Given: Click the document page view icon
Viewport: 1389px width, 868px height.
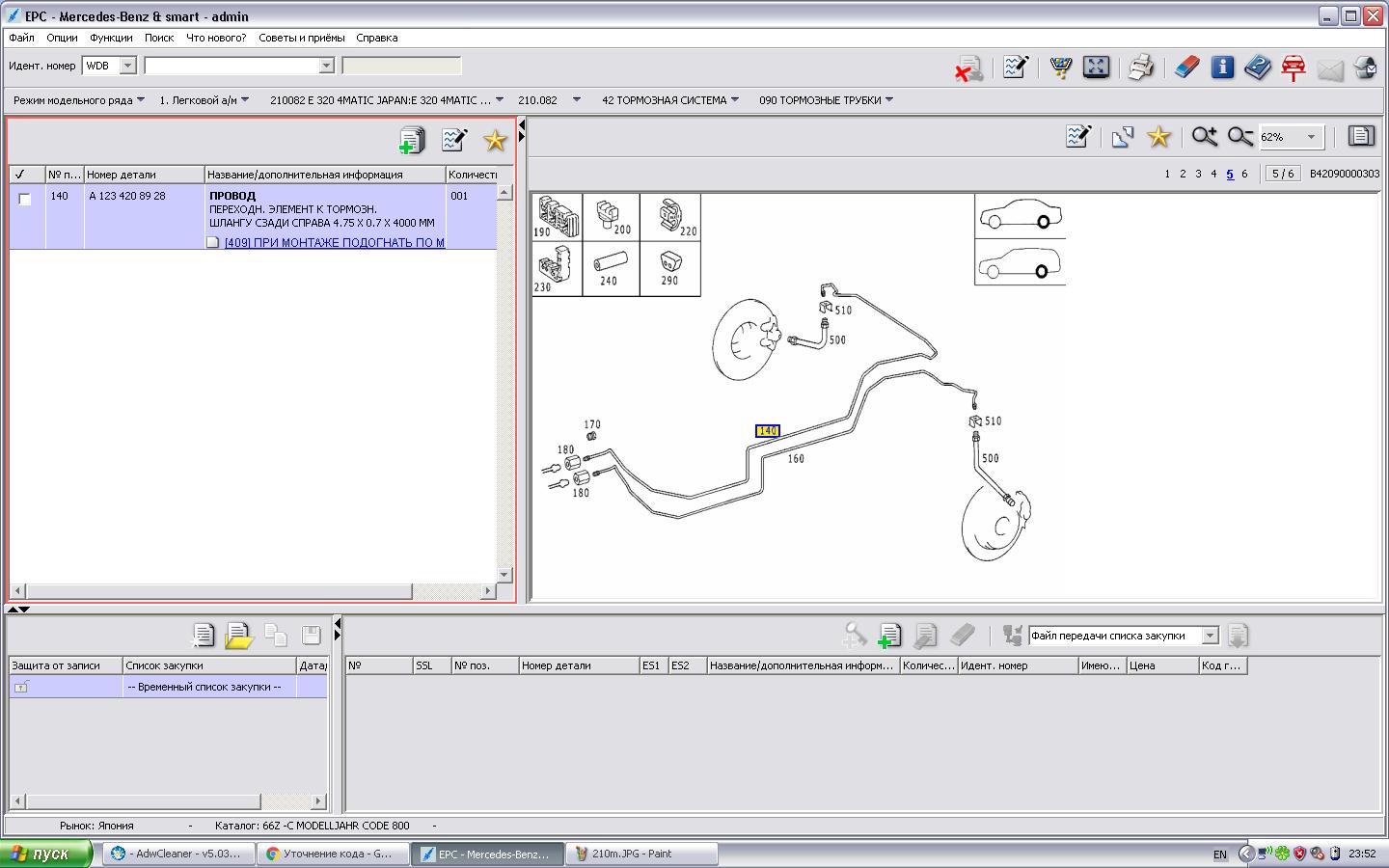Looking at the screenshot, I should coord(1361,136).
